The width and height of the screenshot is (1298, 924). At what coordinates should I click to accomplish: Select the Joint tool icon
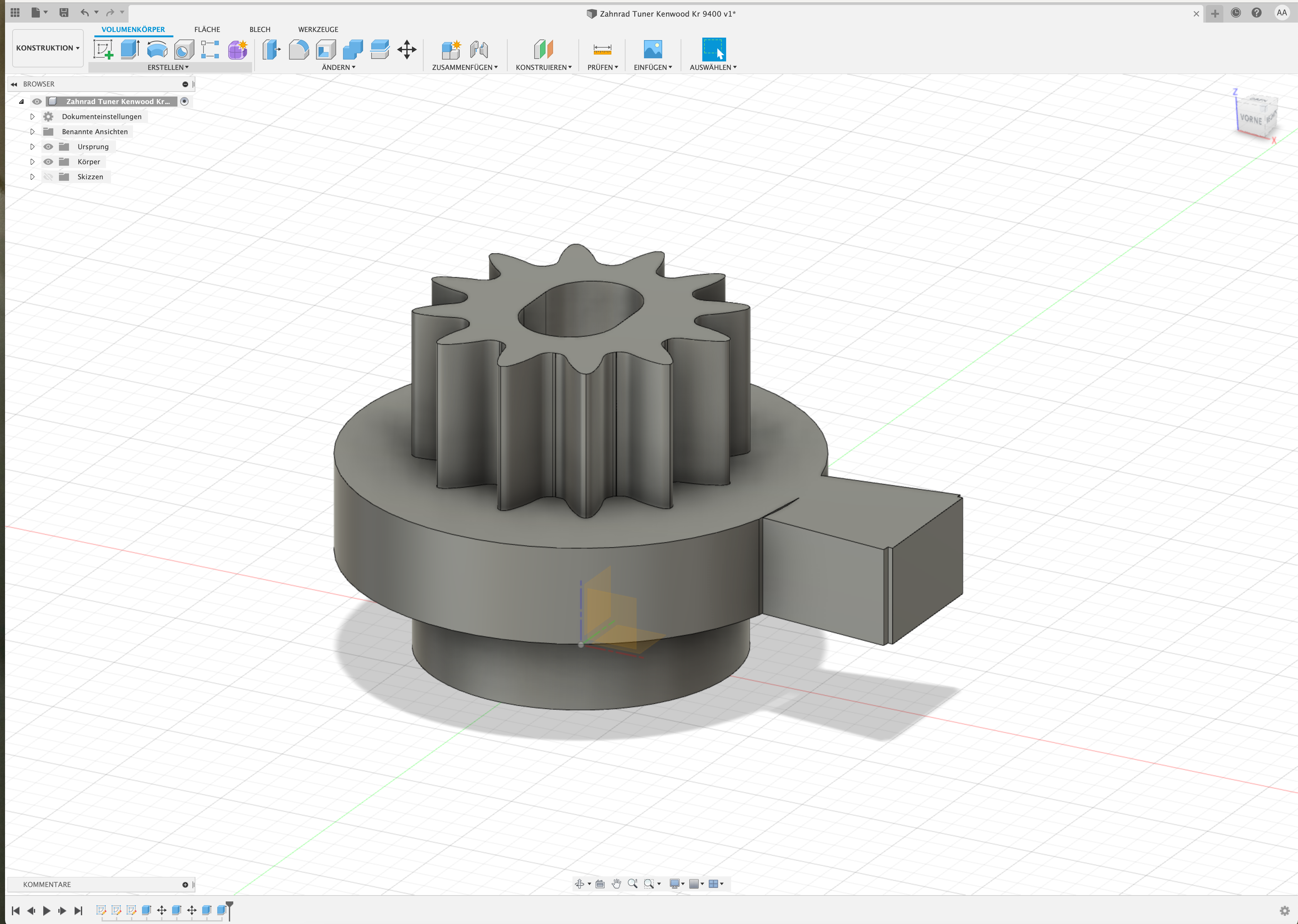[479, 49]
